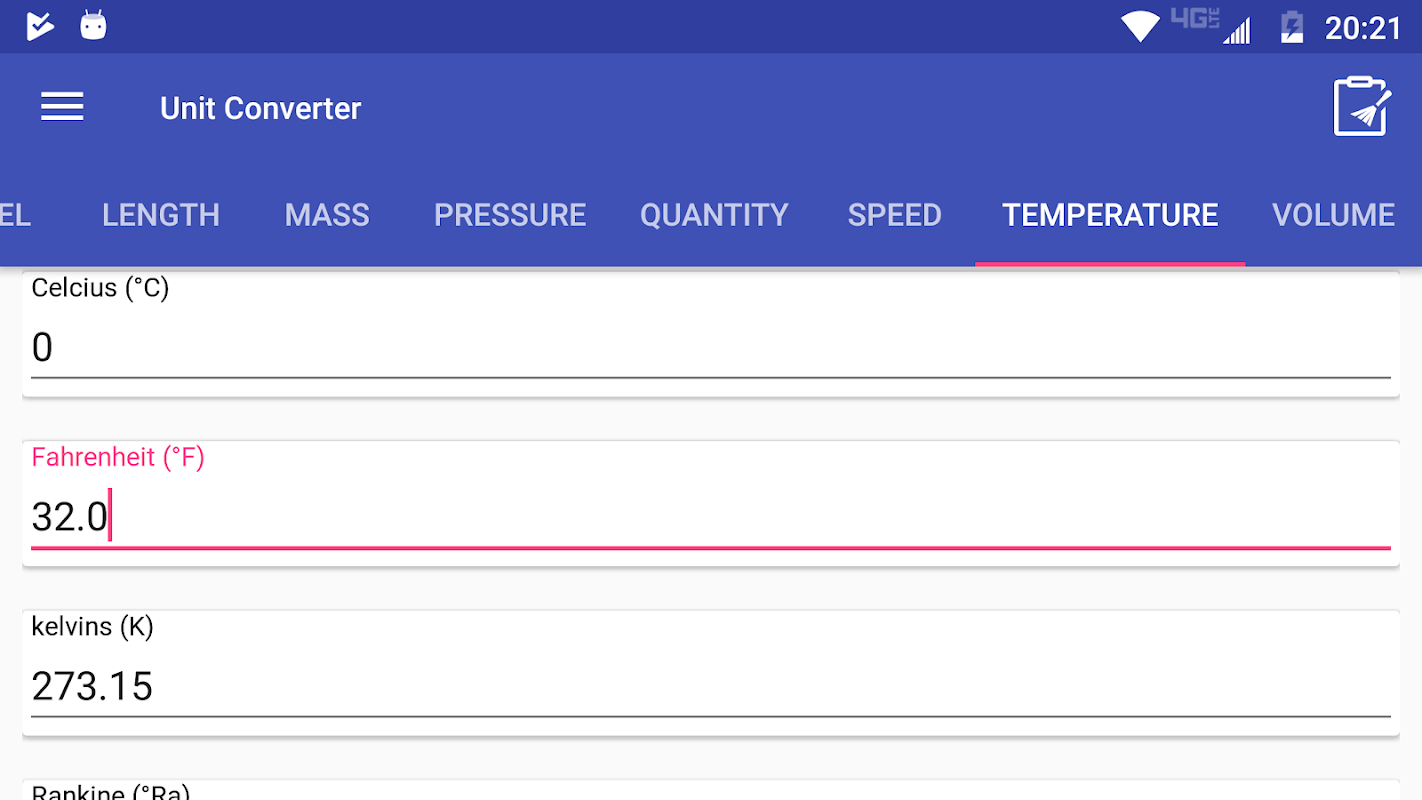Tap the partially visible Rankine field label
Viewport: 1422px width, 800px height.
point(110,792)
